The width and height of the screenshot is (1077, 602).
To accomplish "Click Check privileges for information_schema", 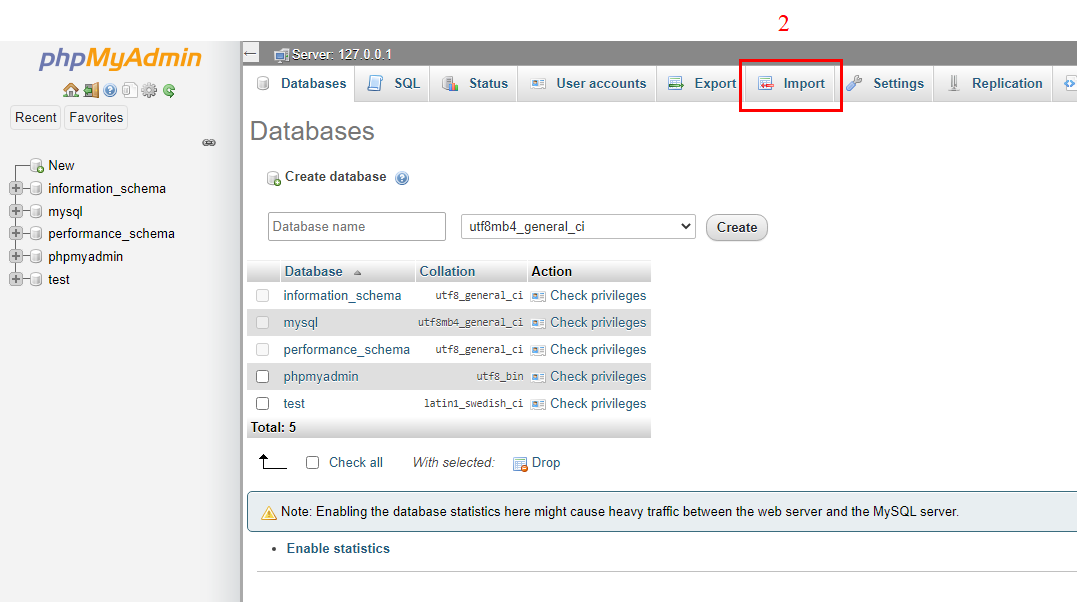I will 598,296.
